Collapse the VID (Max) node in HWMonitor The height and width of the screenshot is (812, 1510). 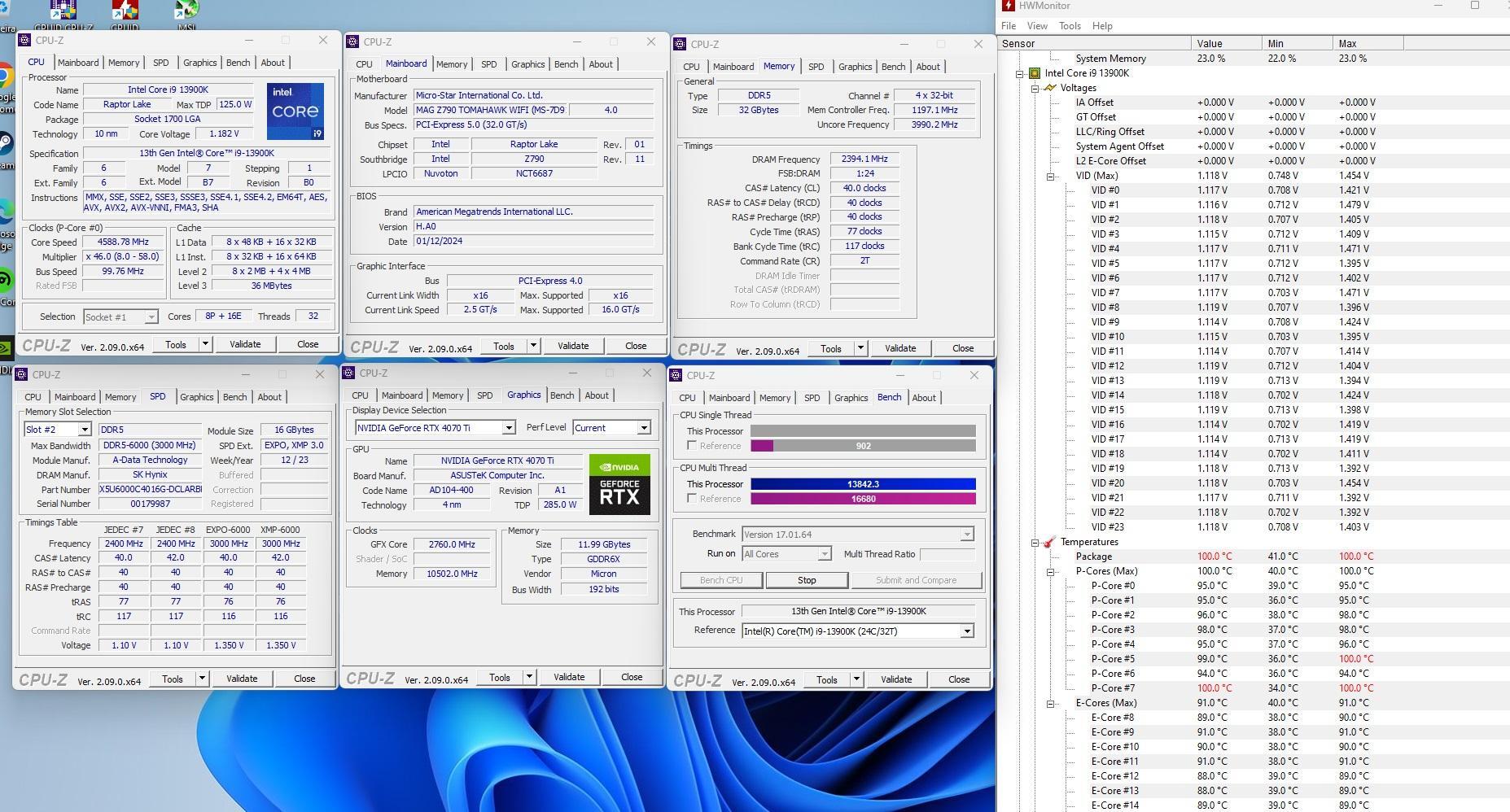[x=1050, y=176]
